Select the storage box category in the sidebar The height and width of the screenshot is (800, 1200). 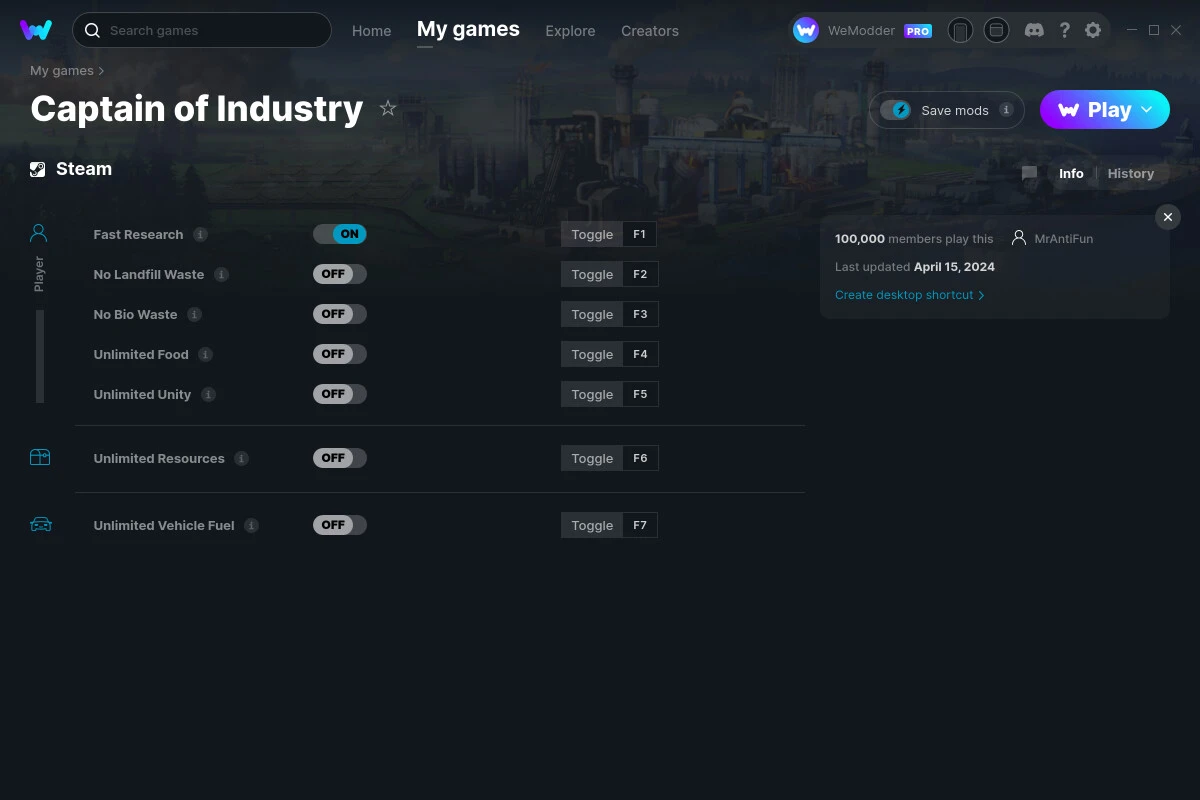point(40,457)
